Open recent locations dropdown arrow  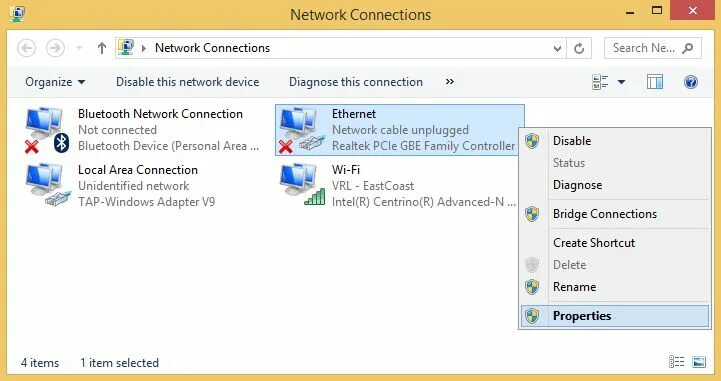pos(79,48)
